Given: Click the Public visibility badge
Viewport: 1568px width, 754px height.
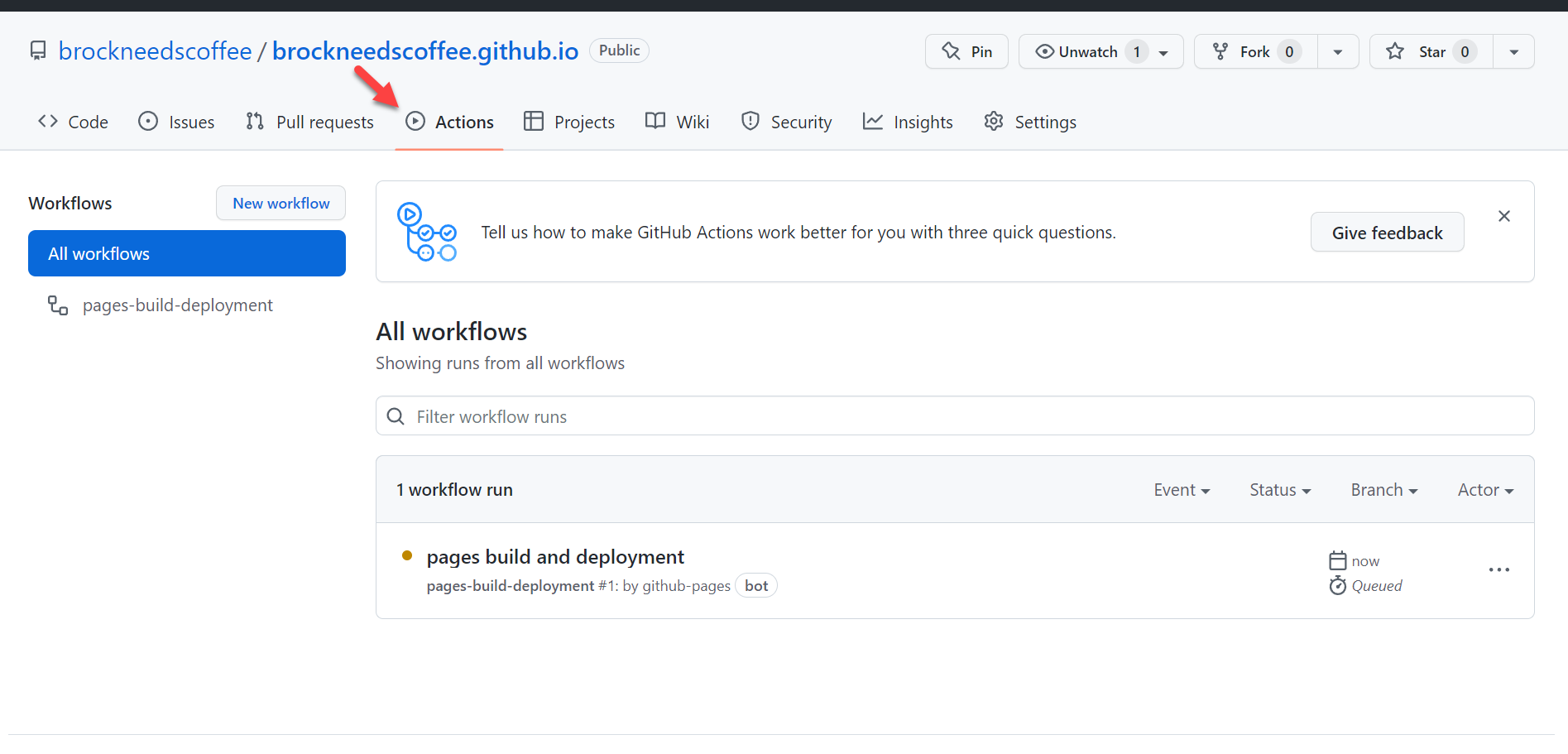Looking at the screenshot, I should (619, 50).
